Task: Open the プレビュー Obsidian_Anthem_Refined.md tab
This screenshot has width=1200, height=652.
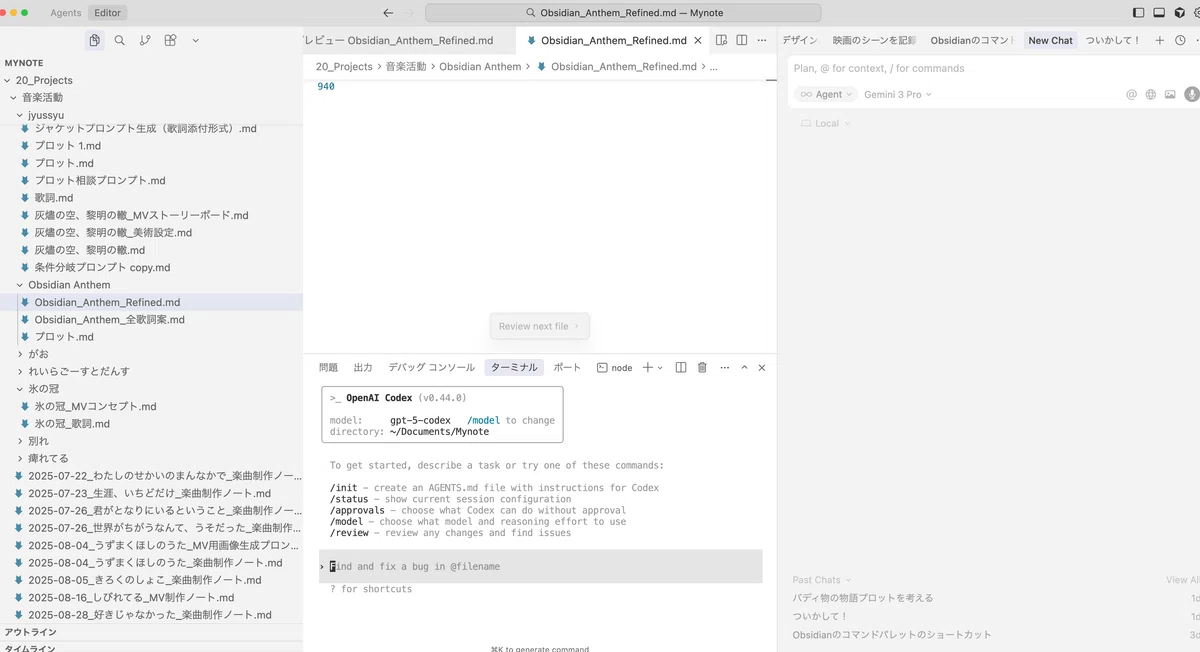Action: [398, 40]
